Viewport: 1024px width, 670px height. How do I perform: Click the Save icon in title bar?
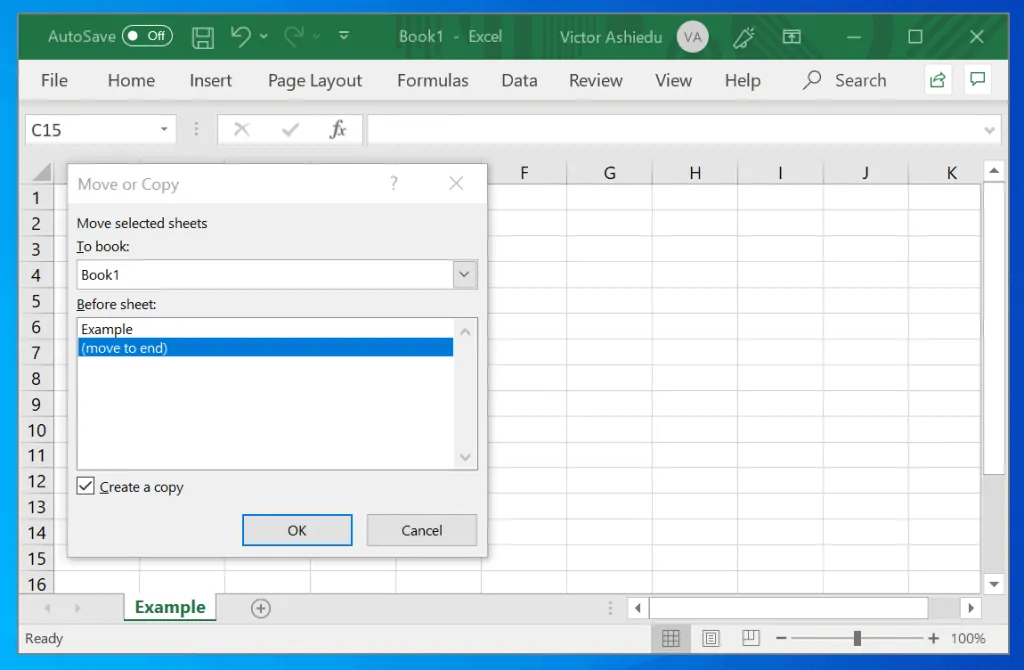pyautogui.click(x=203, y=37)
